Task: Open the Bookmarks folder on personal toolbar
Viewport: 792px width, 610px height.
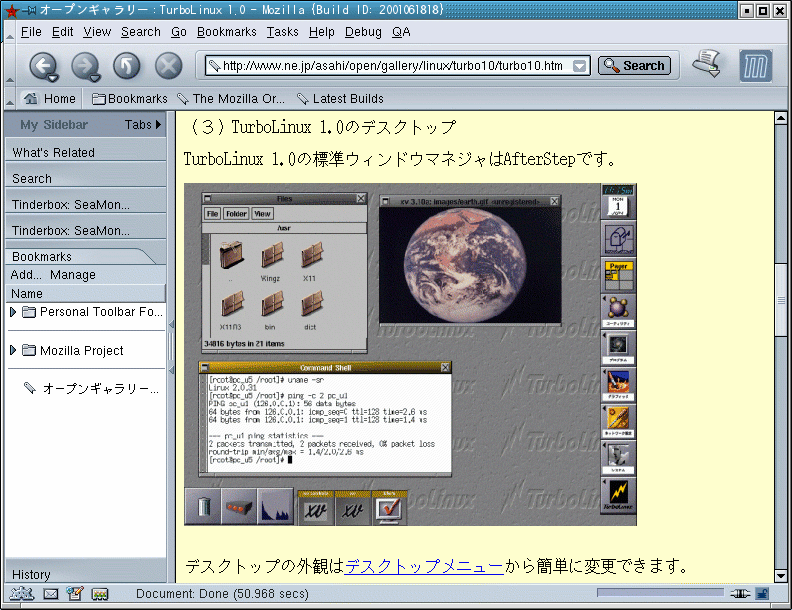Action: click(129, 98)
